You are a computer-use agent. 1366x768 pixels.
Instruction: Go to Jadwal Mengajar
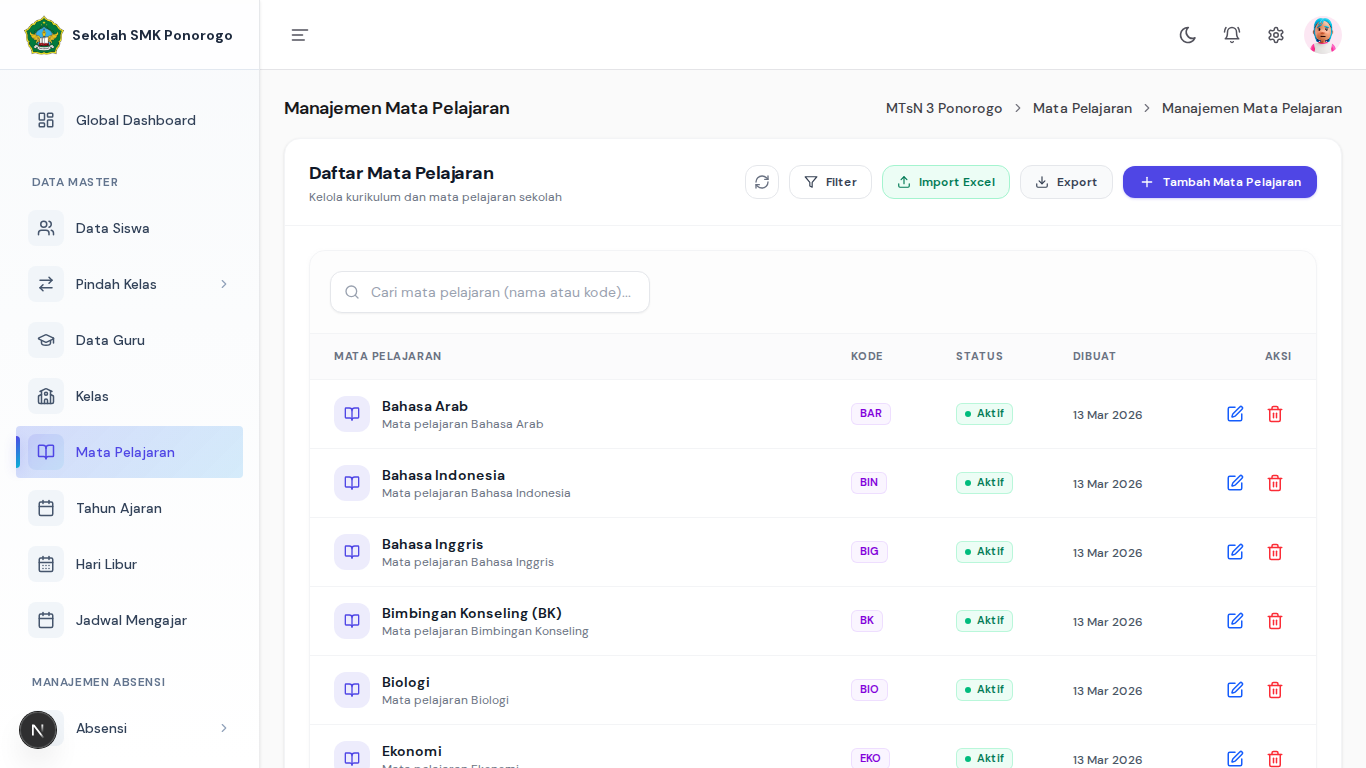[130, 620]
